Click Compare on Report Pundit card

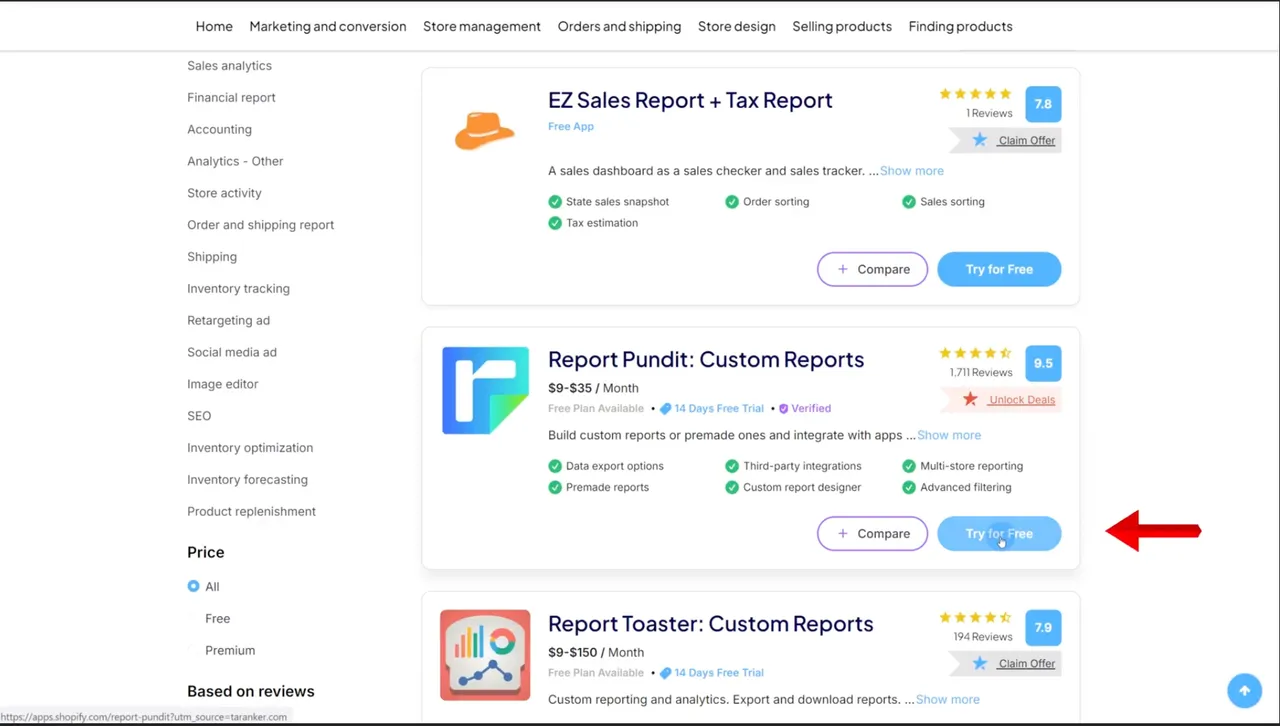click(872, 533)
